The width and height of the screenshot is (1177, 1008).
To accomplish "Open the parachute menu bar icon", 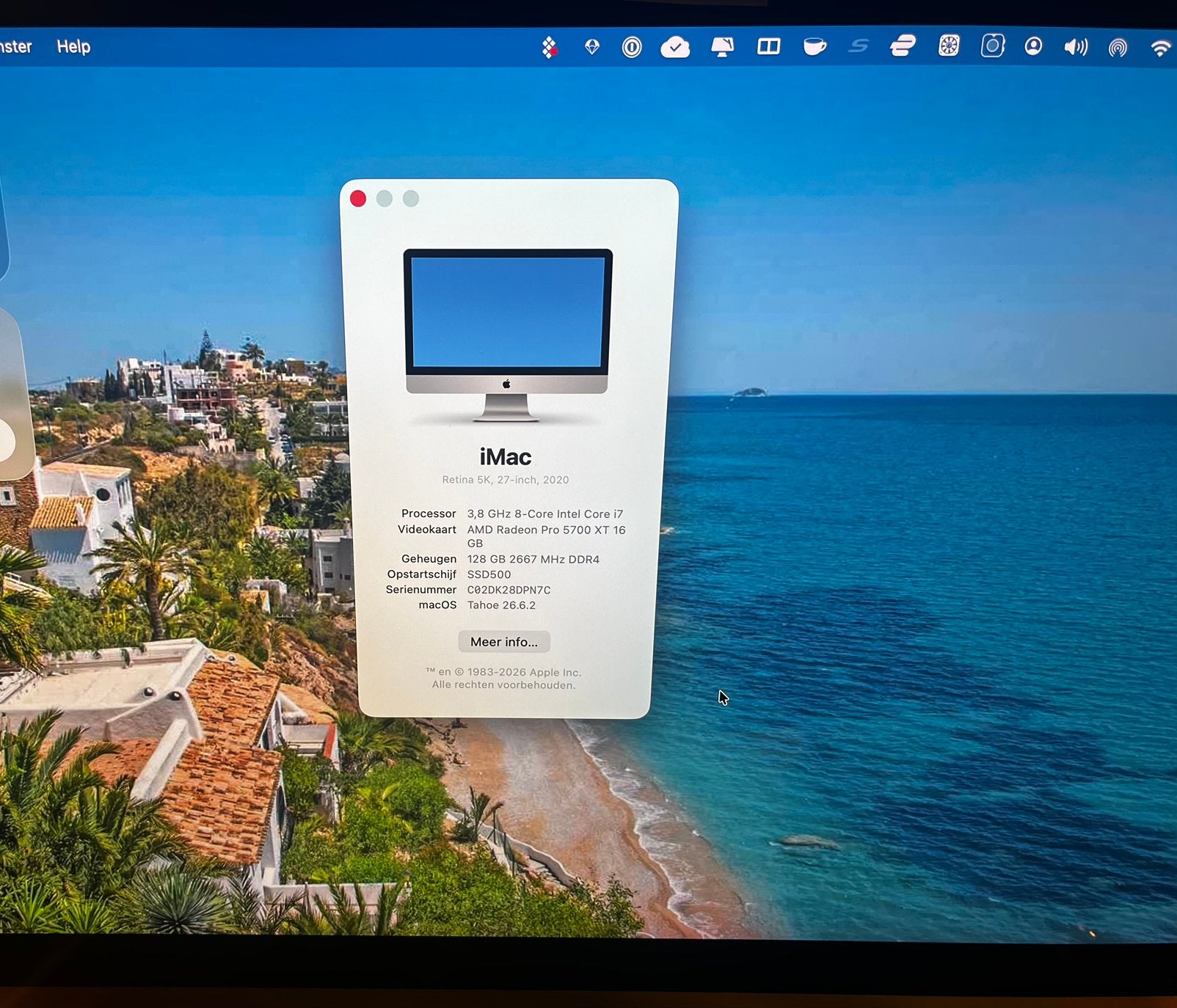I will coord(592,47).
